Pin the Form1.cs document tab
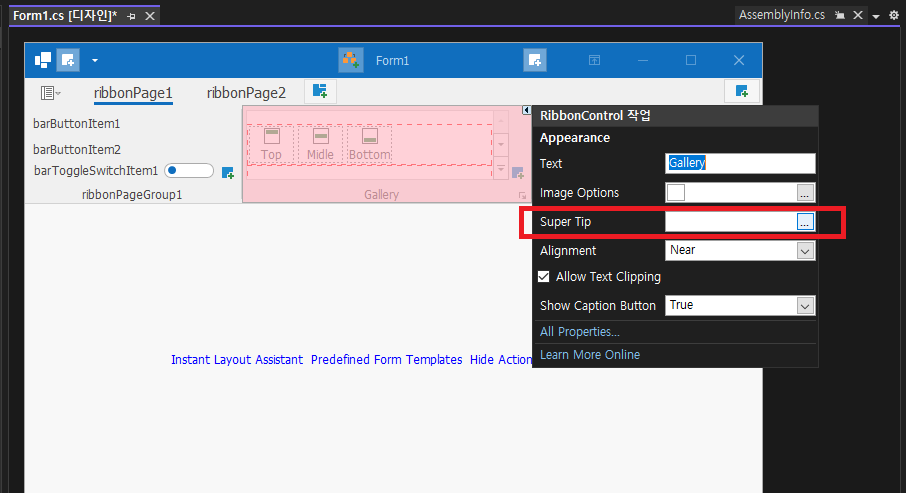This screenshot has width=906, height=493. [132, 16]
